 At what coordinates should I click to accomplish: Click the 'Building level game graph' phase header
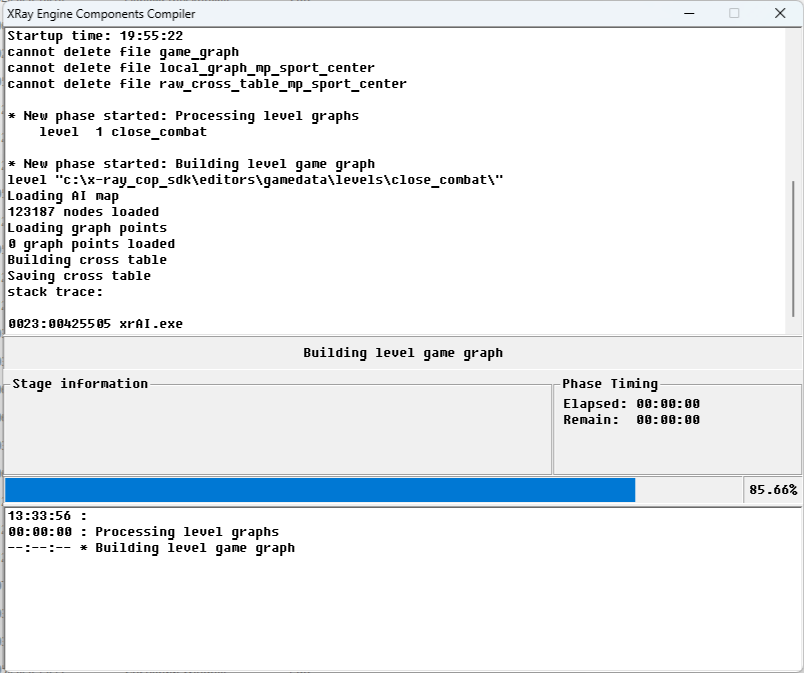tap(403, 353)
